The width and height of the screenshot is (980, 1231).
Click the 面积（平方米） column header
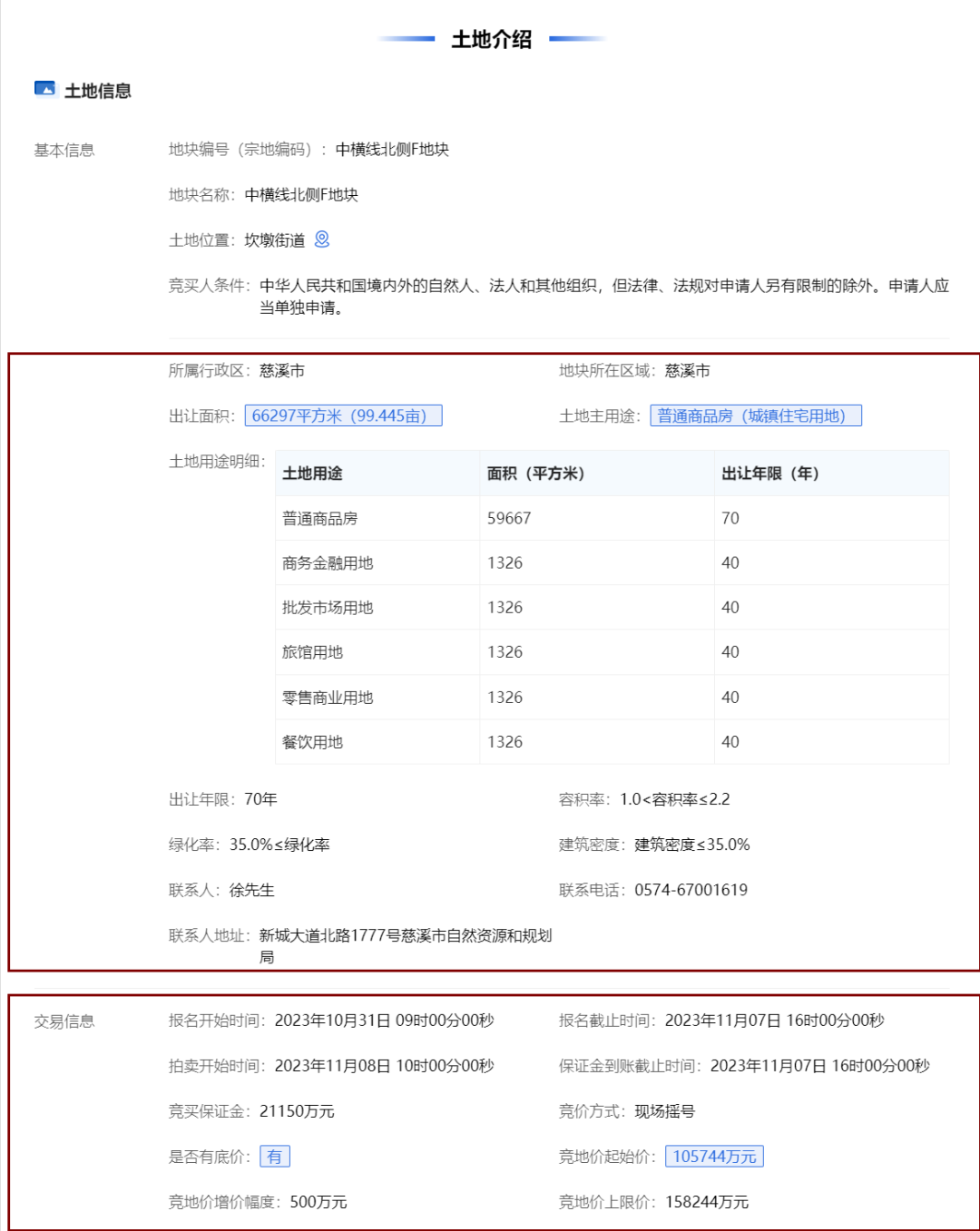click(x=535, y=474)
